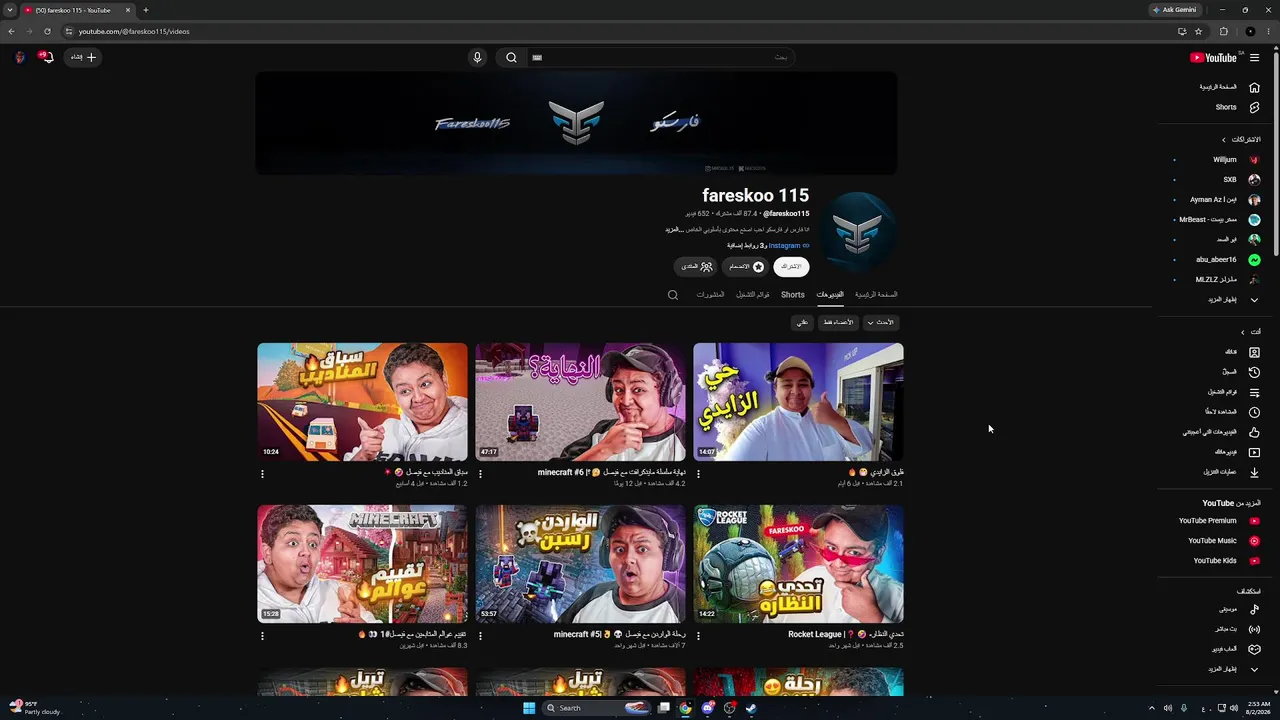
Task: Expand channel description via 'more' link
Action: tap(673, 230)
